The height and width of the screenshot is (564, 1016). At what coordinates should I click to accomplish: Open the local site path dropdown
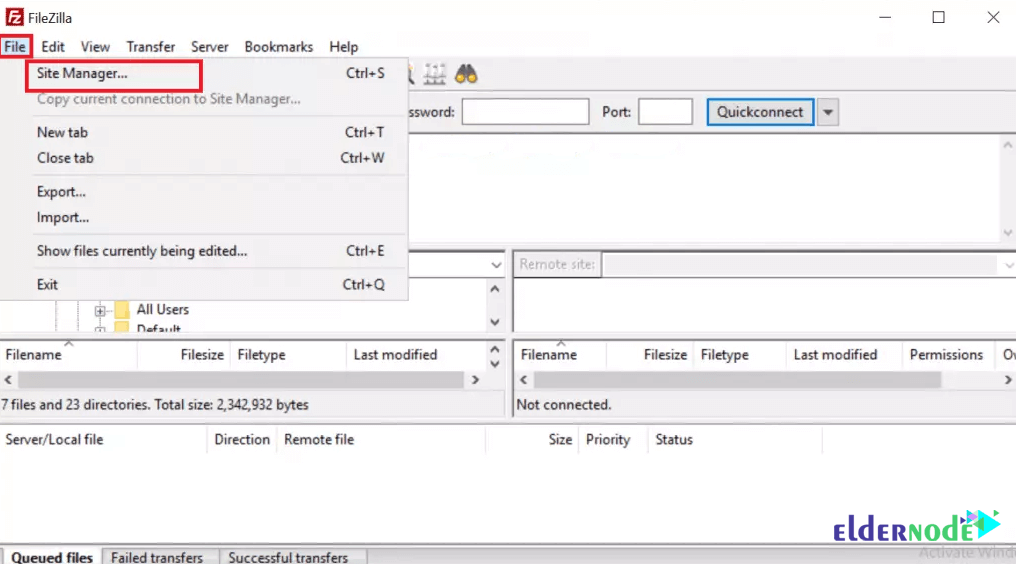pos(496,265)
